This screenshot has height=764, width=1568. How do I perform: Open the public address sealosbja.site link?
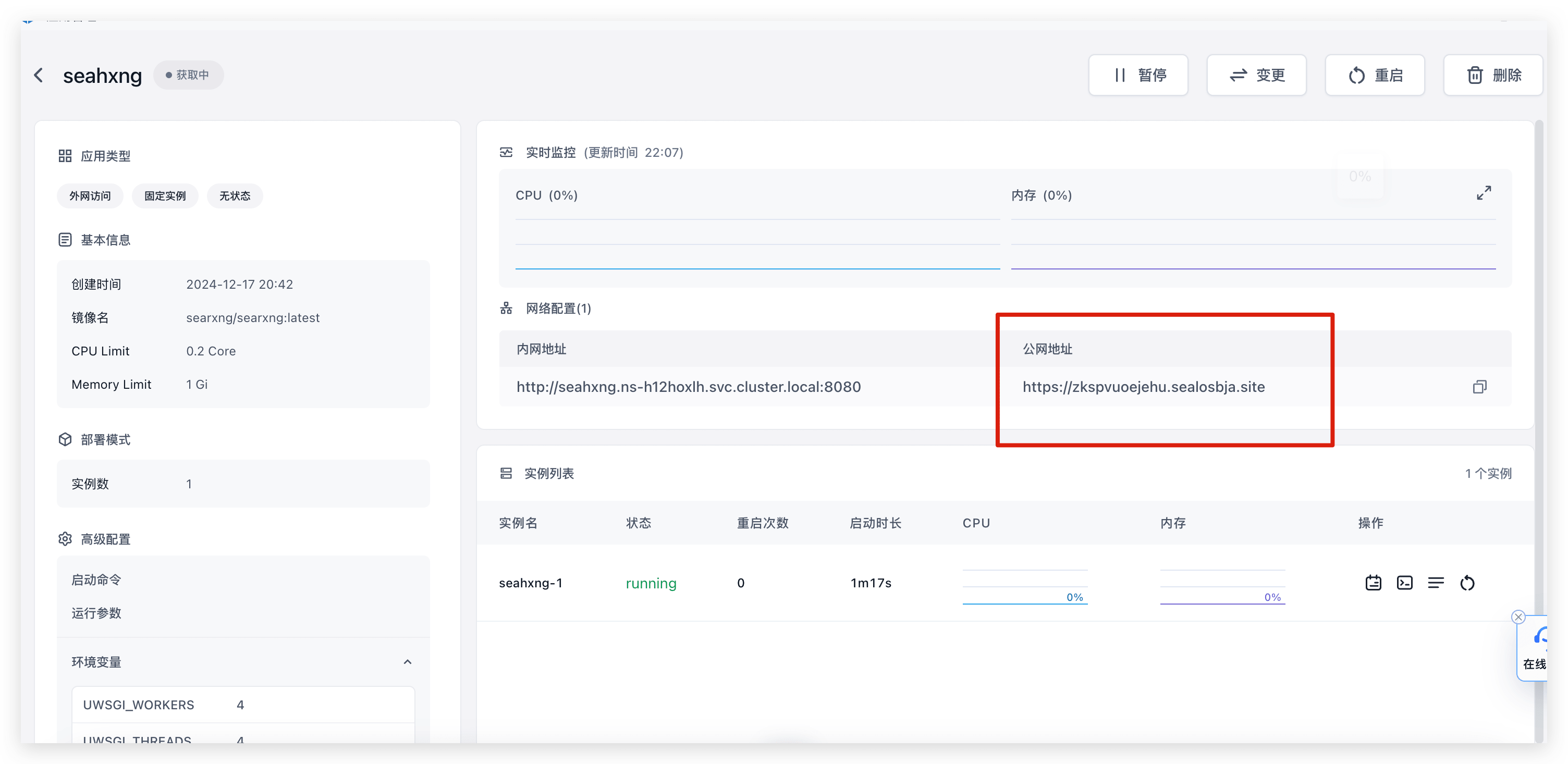[x=1143, y=387]
